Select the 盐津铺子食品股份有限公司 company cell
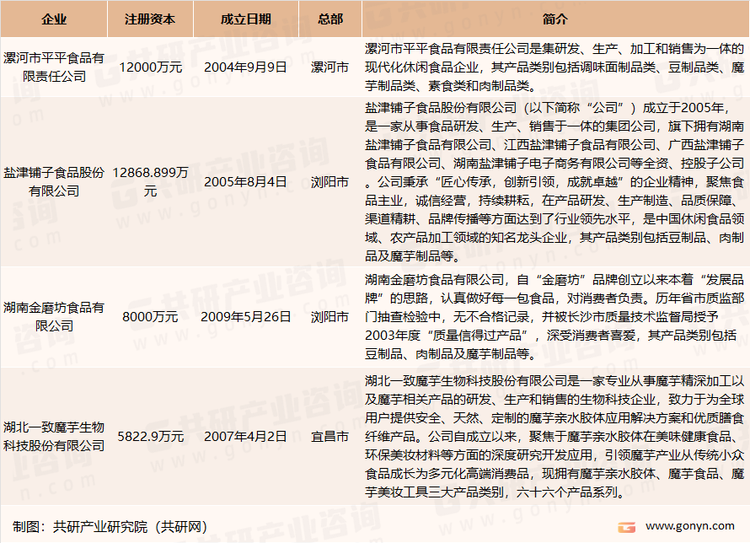750x543 pixels. coord(54,182)
